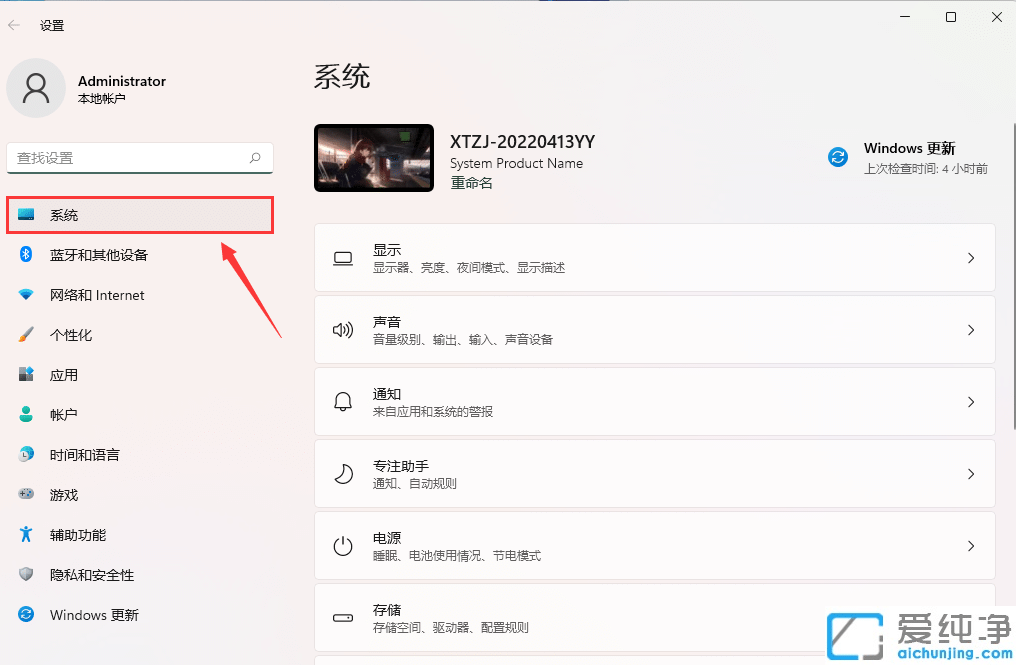Open the 显示 settings title
Viewport: 1016px width, 665px height.
[x=387, y=250]
